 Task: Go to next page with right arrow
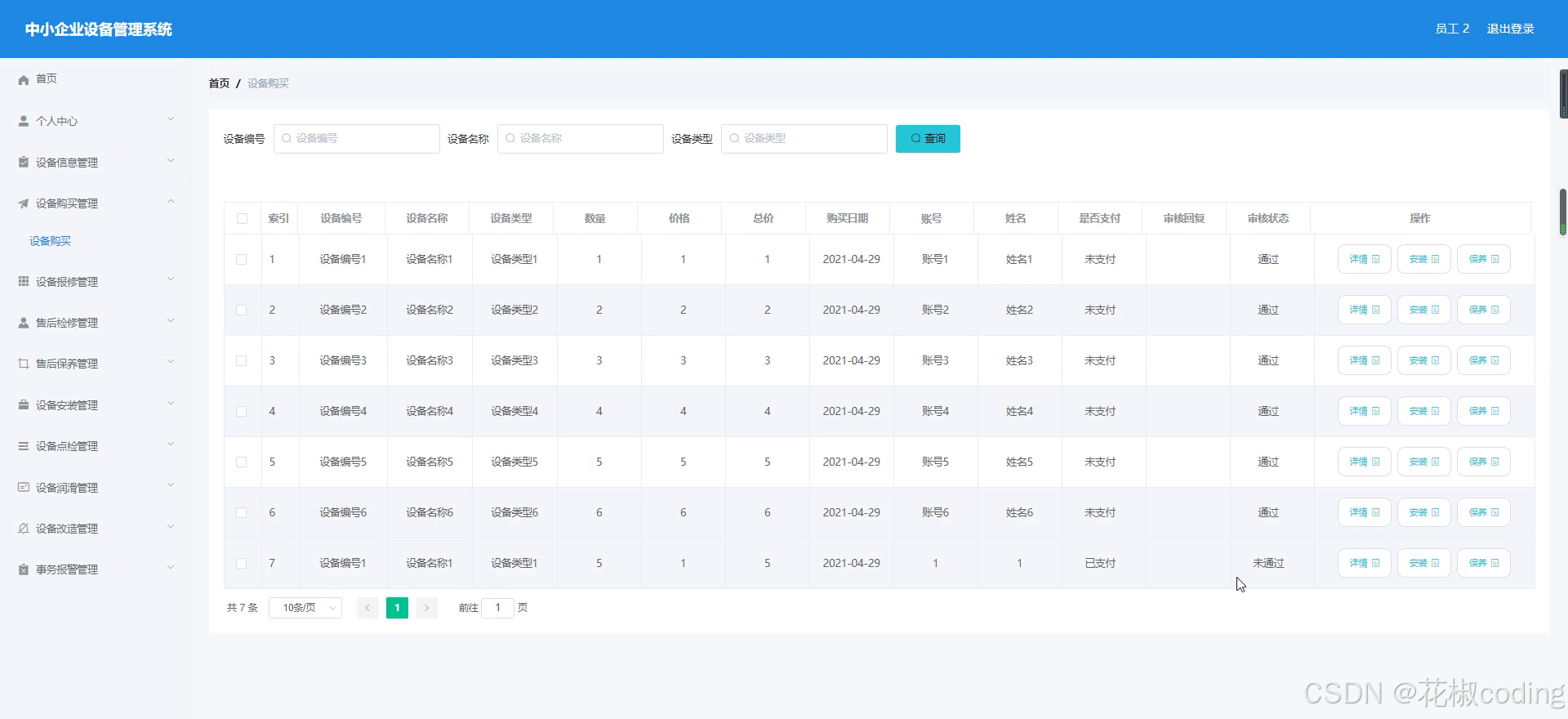coord(427,608)
